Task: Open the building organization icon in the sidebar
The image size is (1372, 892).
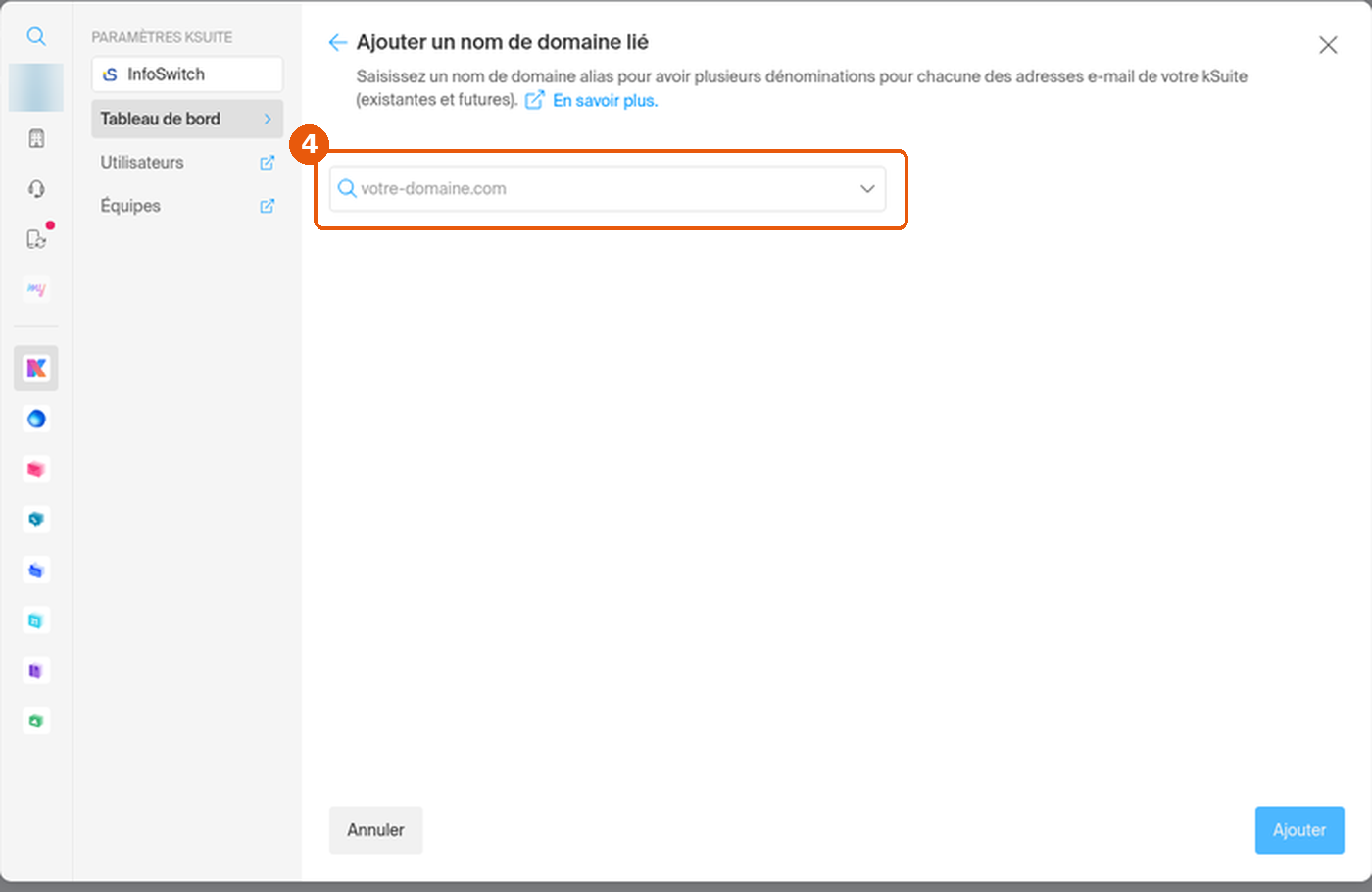Action: point(36,138)
